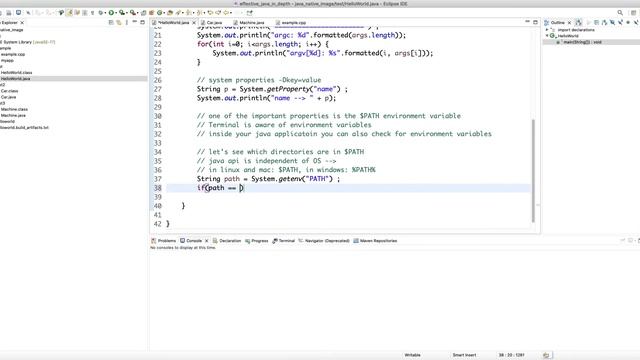640x360 pixels.
Task: Click the Collapse All icon in Package Explorer
Action: (x=110, y=22)
